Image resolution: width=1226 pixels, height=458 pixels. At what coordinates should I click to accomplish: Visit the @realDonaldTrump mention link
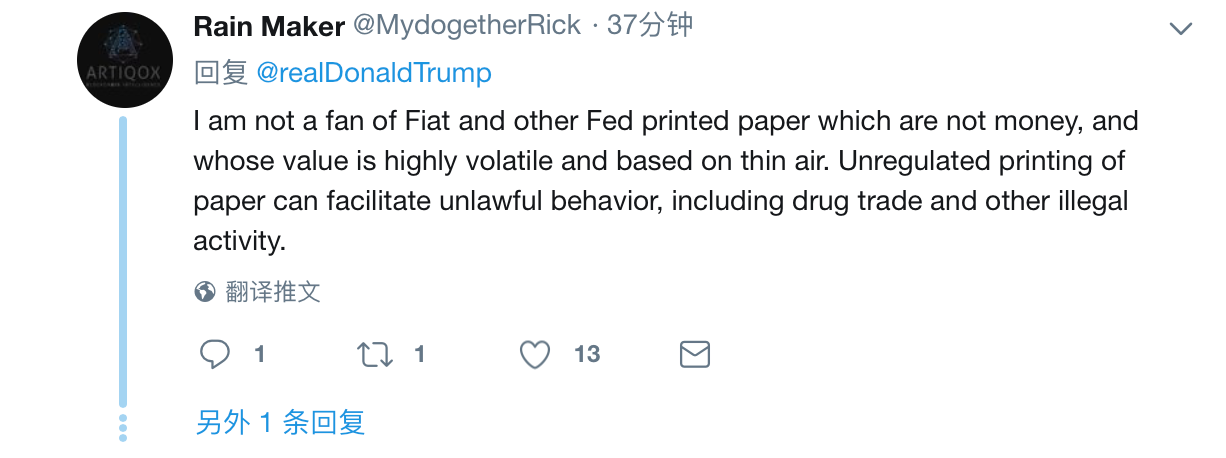pyautogui.click(x=374, y=73)
